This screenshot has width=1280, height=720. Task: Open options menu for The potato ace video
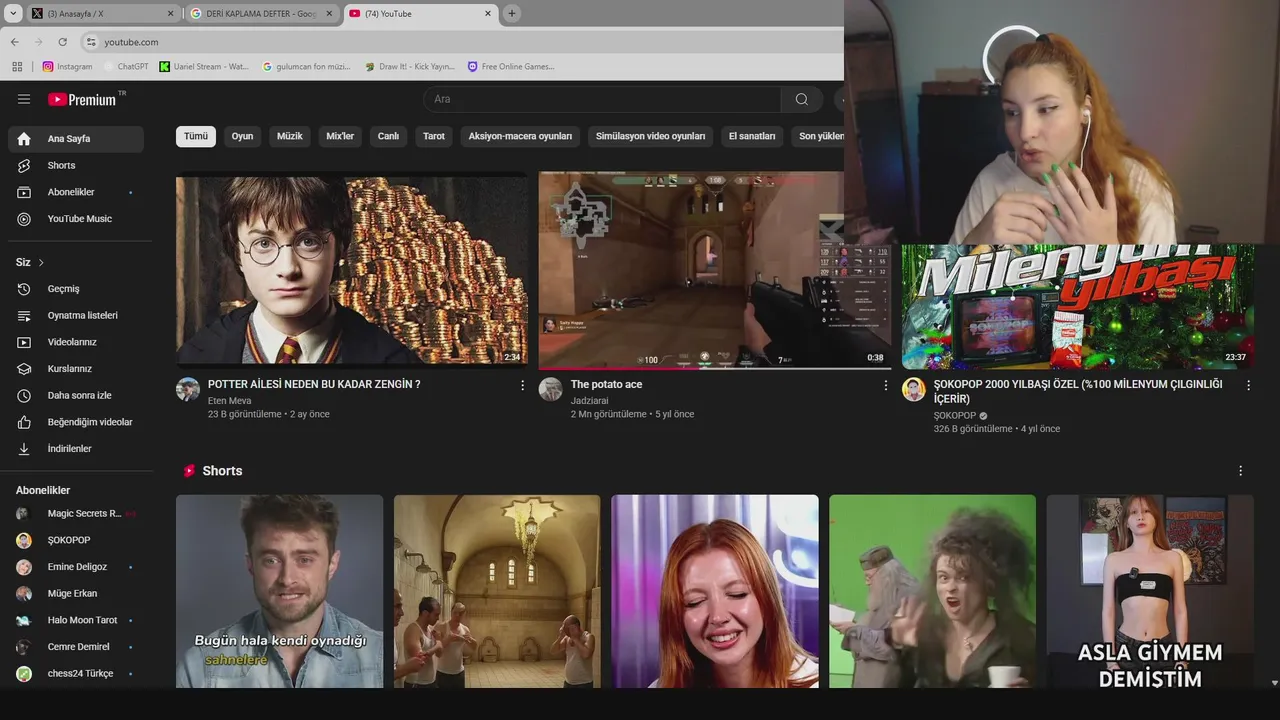[885, 385]
